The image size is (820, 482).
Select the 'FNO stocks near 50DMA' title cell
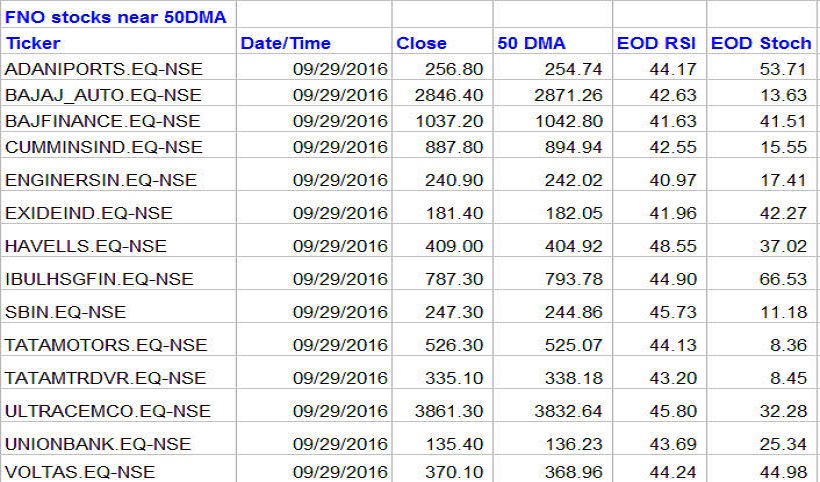click(x=116, y=17)
